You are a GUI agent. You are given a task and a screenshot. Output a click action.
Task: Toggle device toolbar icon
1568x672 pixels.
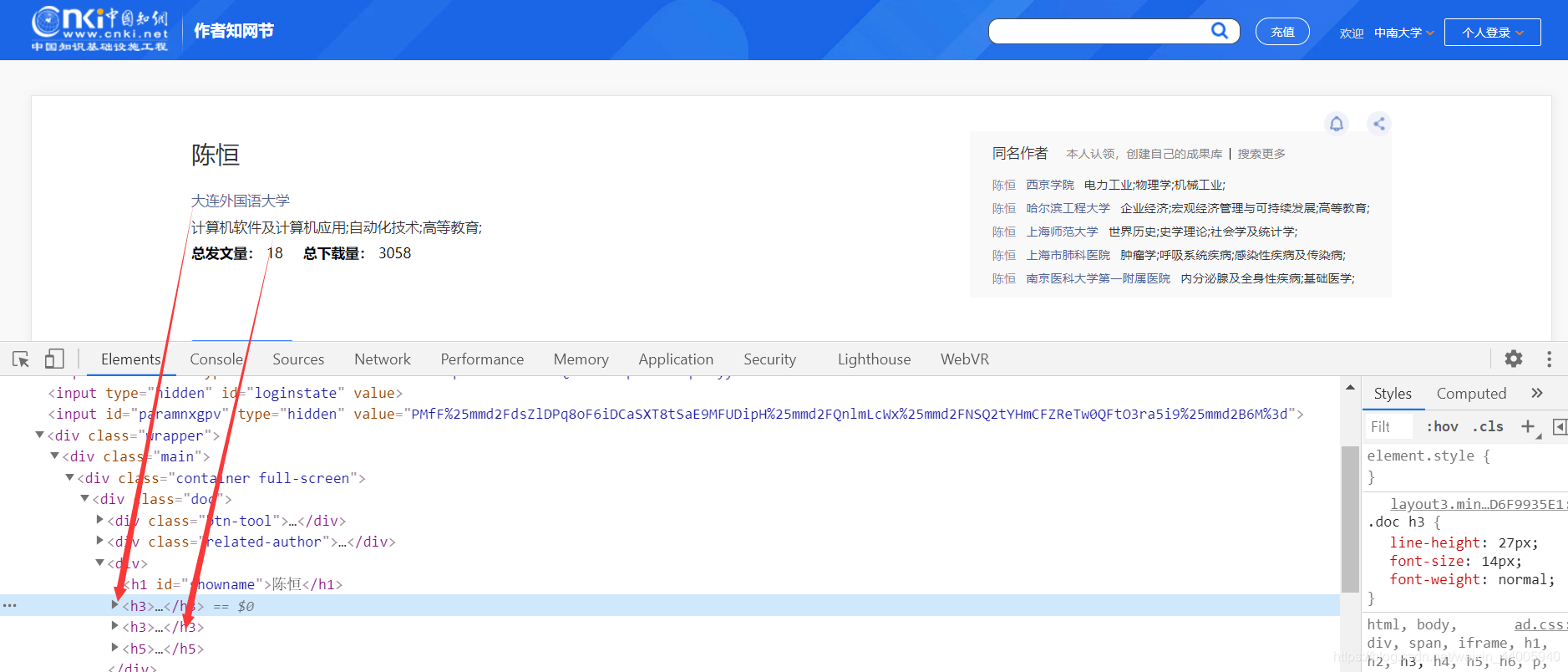point(54,359)
